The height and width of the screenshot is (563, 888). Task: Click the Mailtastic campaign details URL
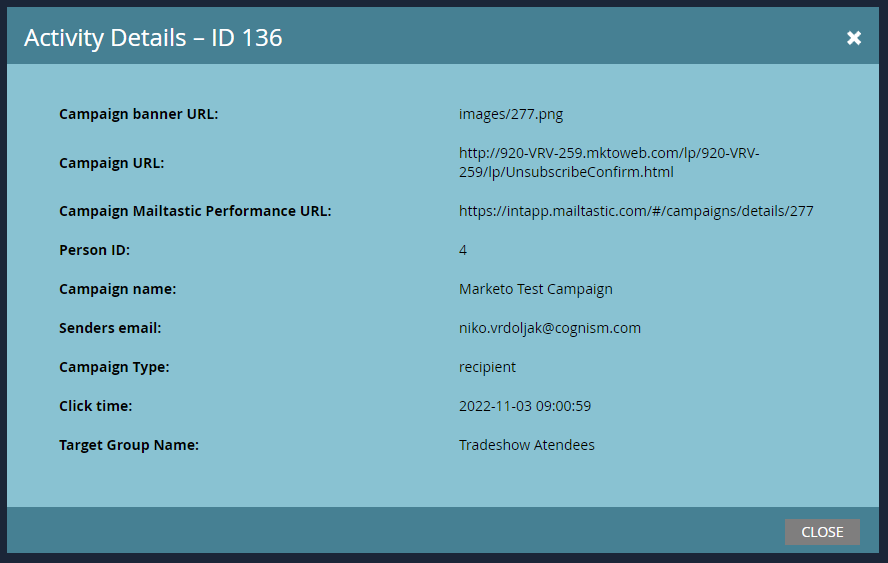(636, 211)
